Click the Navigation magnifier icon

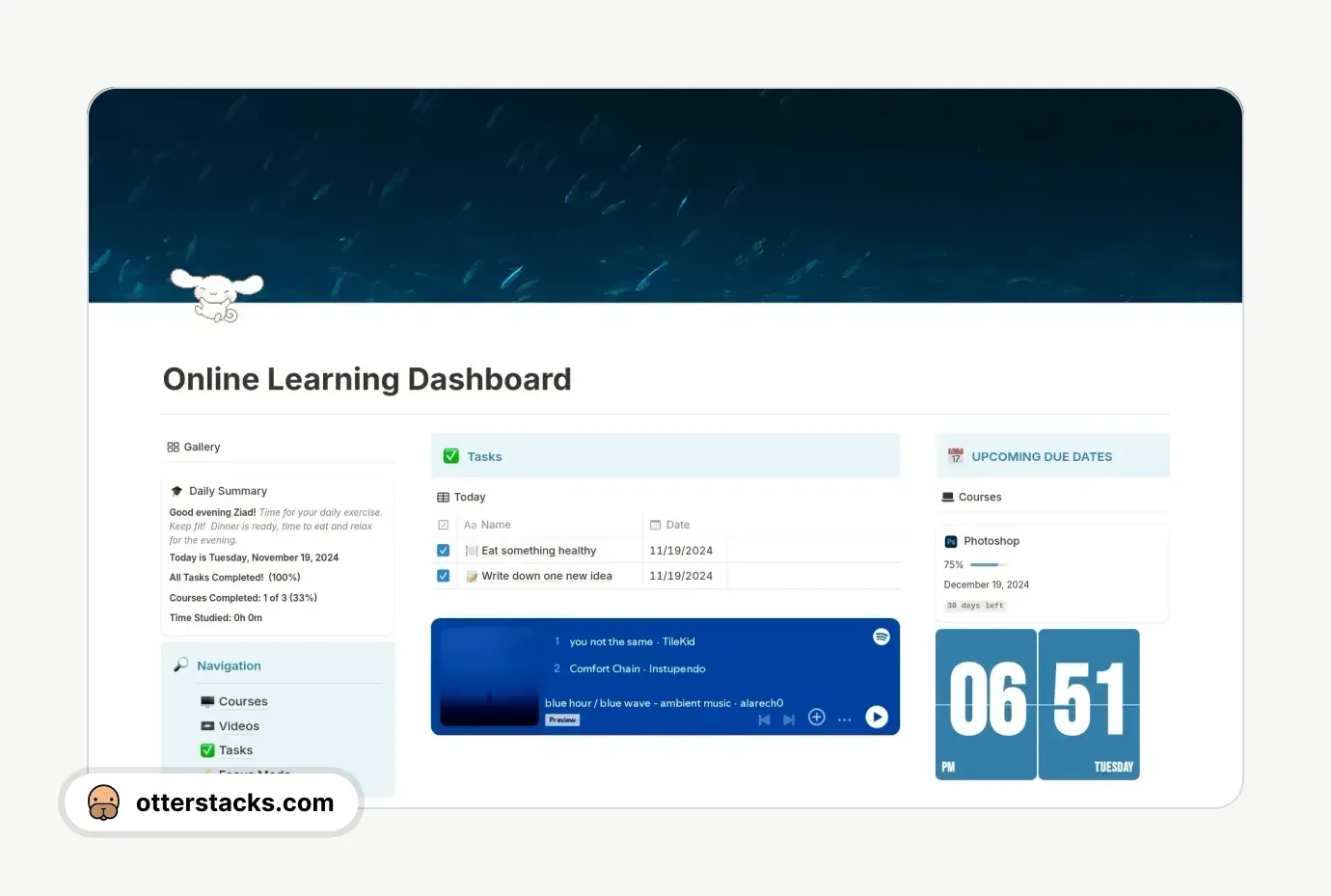180,665
